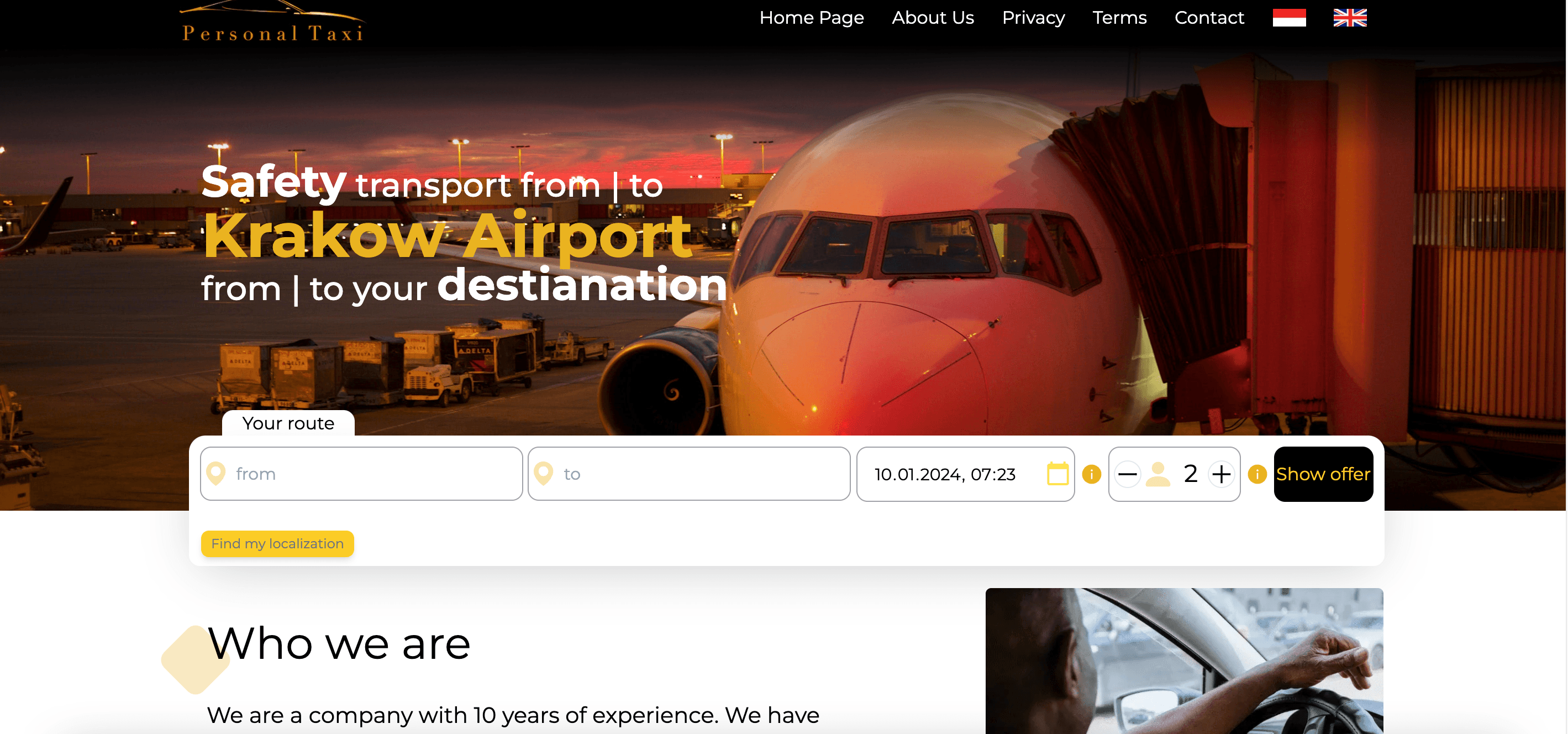This screenshot has height=734, width=1568.
Task: Click the passenger person icon
Action: (1157, 474)
